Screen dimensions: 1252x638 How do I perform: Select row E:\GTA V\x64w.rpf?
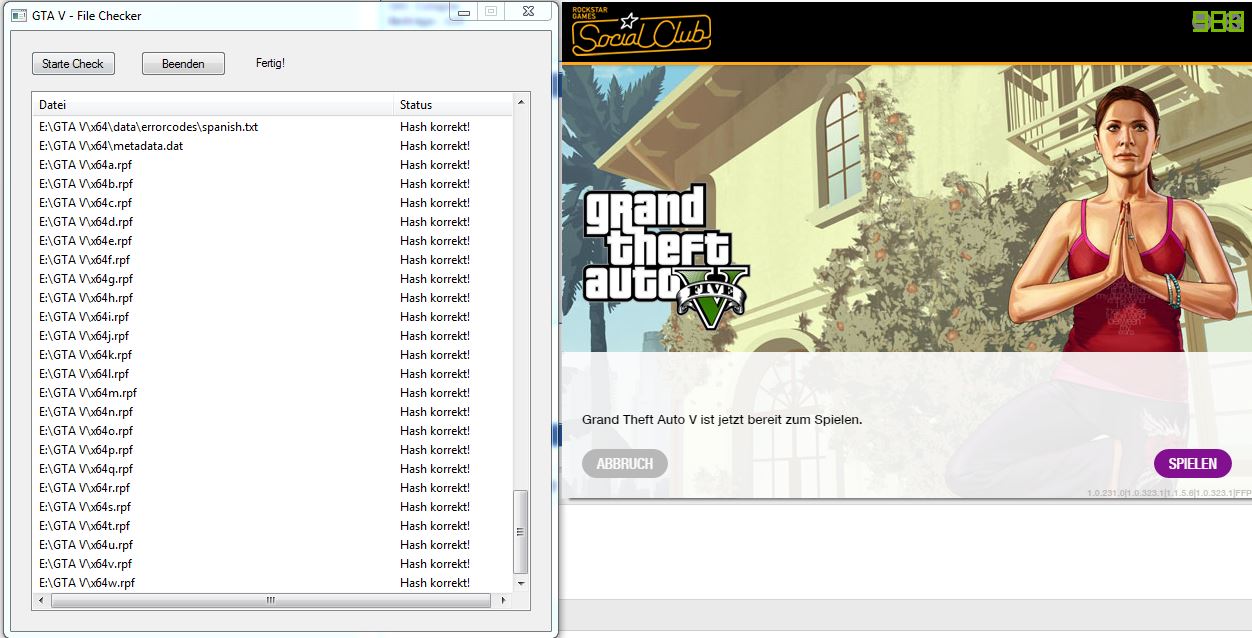(272, 583)
